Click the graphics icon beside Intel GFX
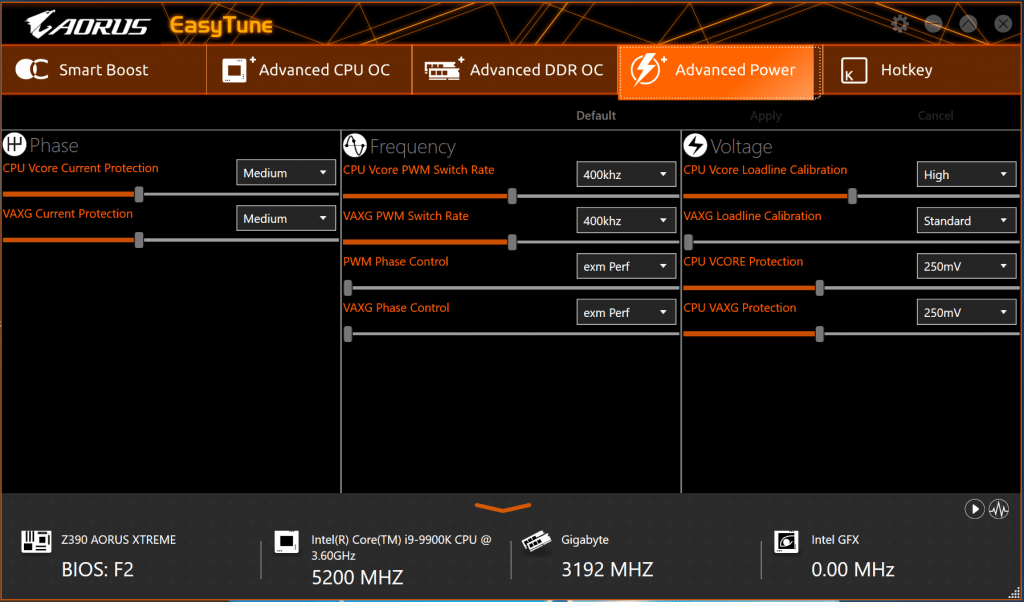Screen dimensions: 1024x602 (786, 542)
